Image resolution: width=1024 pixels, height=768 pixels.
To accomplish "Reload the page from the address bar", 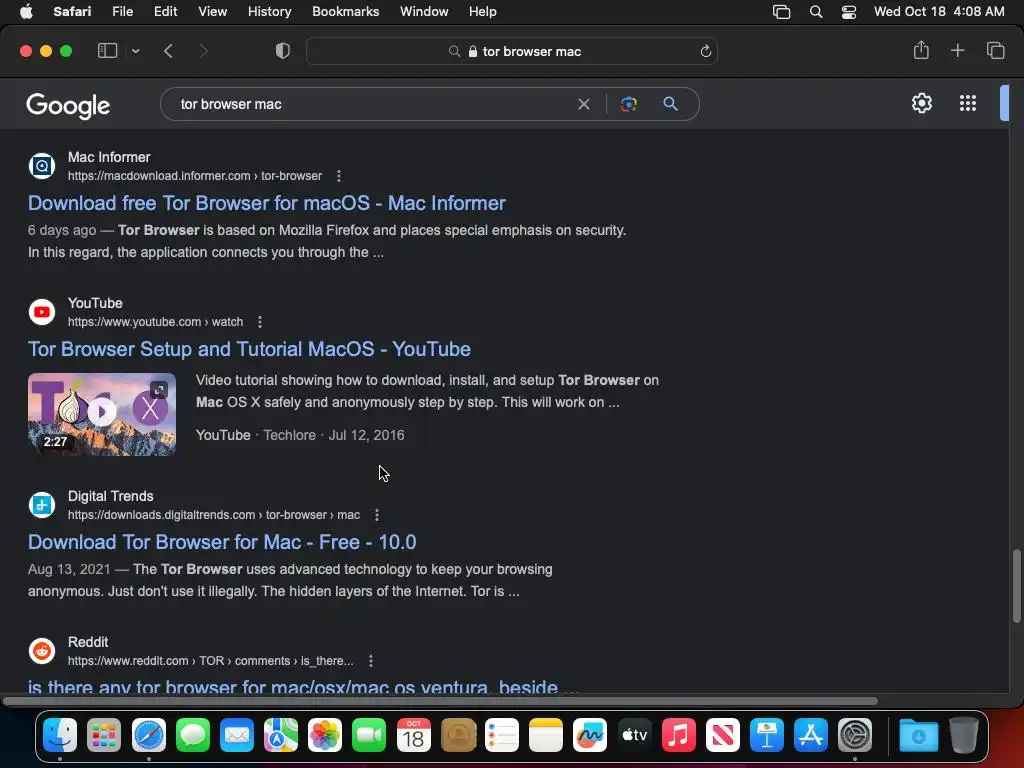I will 705,51.
